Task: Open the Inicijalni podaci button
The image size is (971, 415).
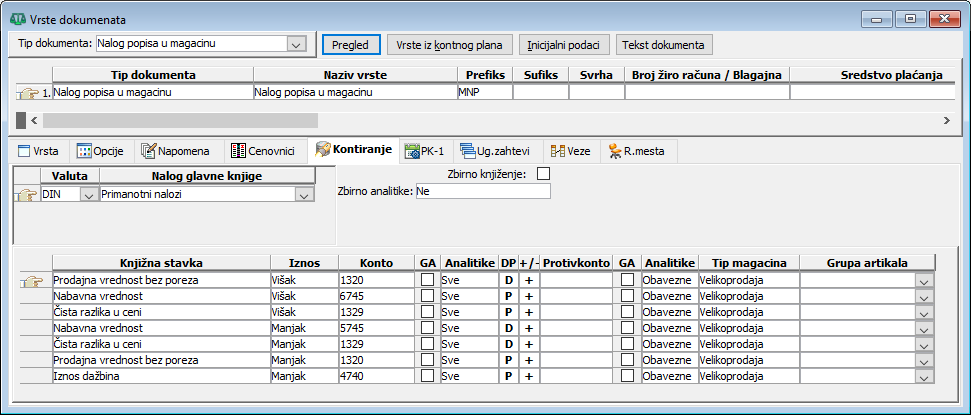Action: (x=565, y=45)
